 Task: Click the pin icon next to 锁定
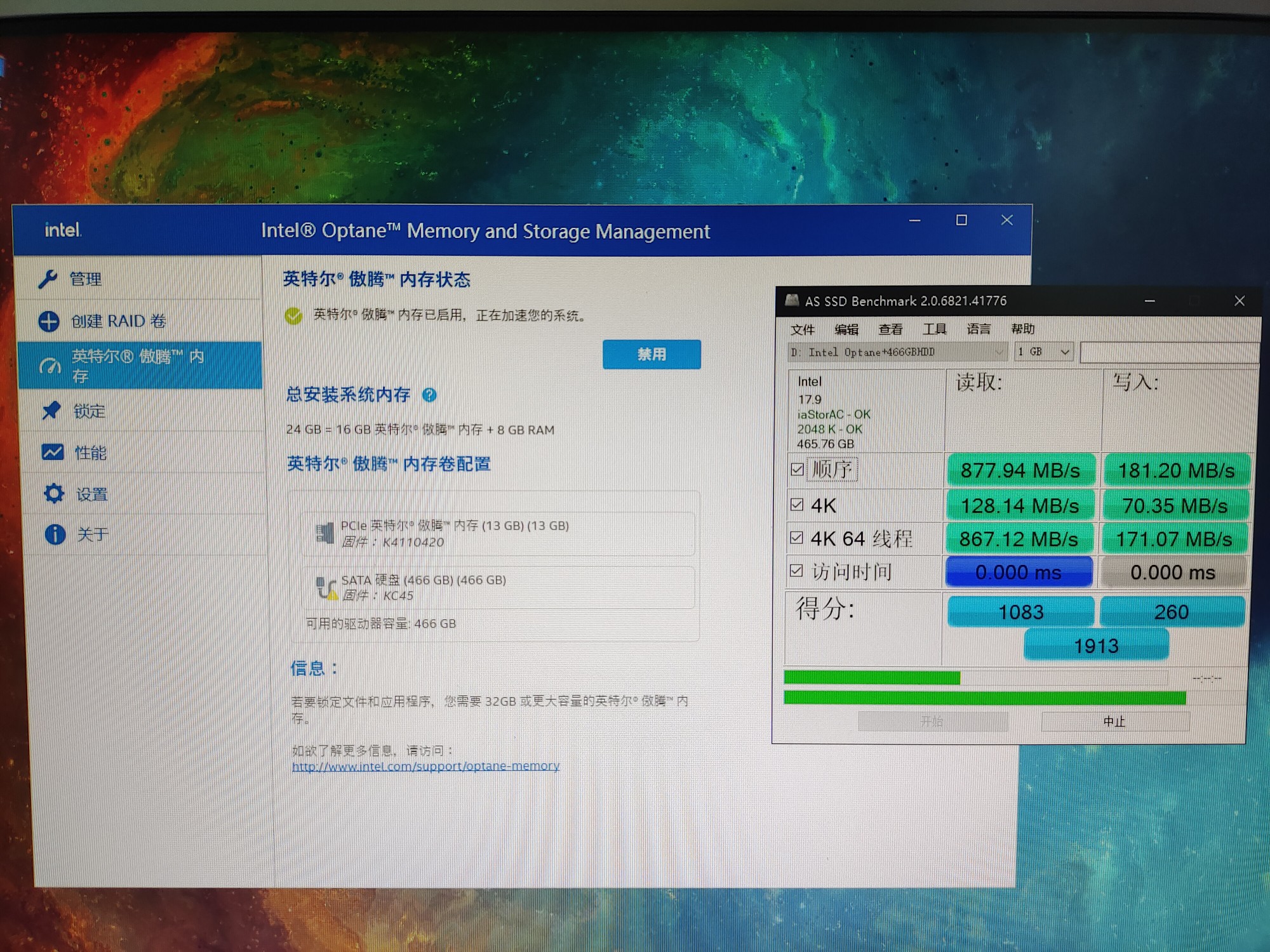(x=51, y=411)
